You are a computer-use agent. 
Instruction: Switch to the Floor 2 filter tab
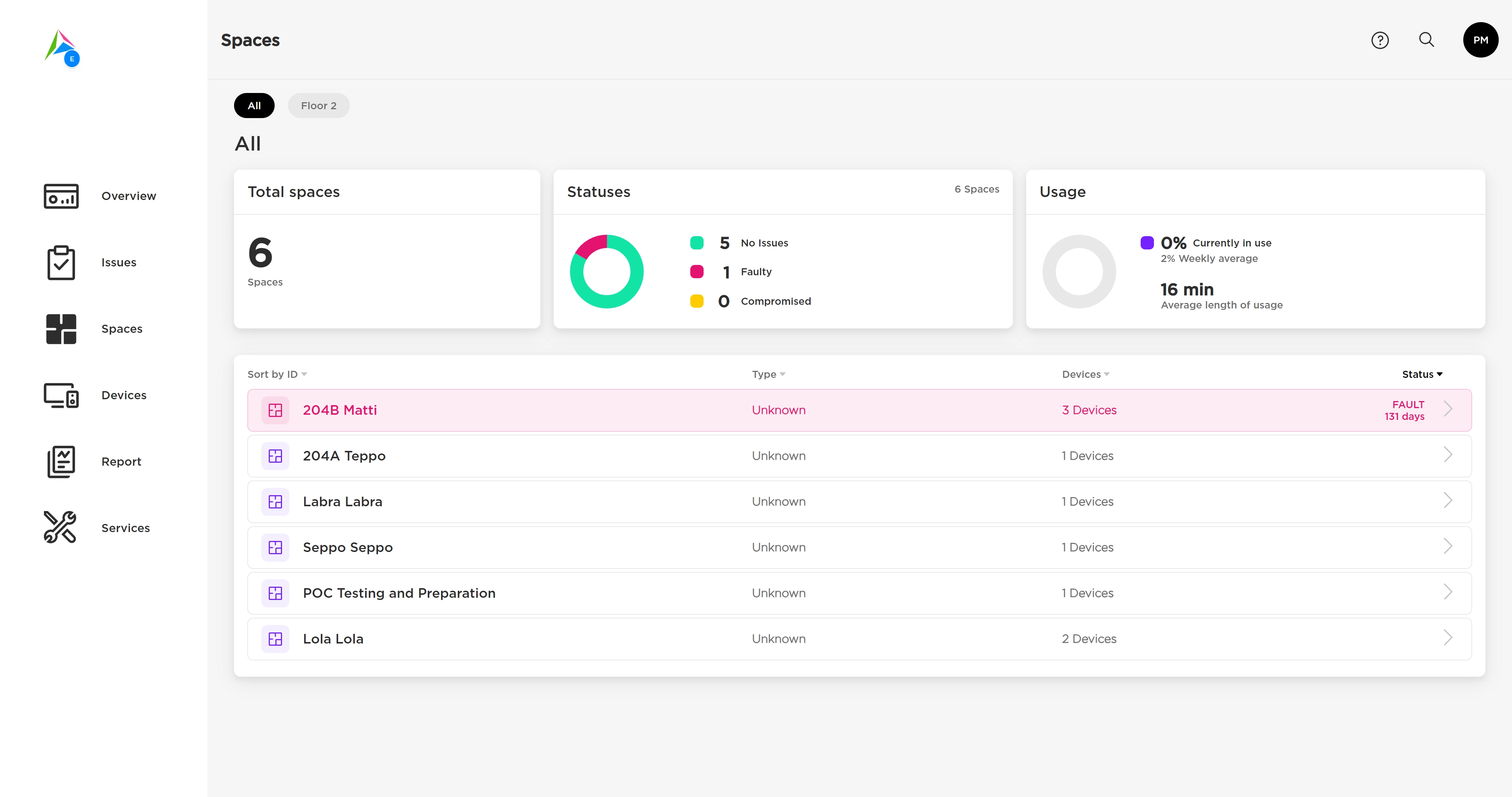[318, 106]
